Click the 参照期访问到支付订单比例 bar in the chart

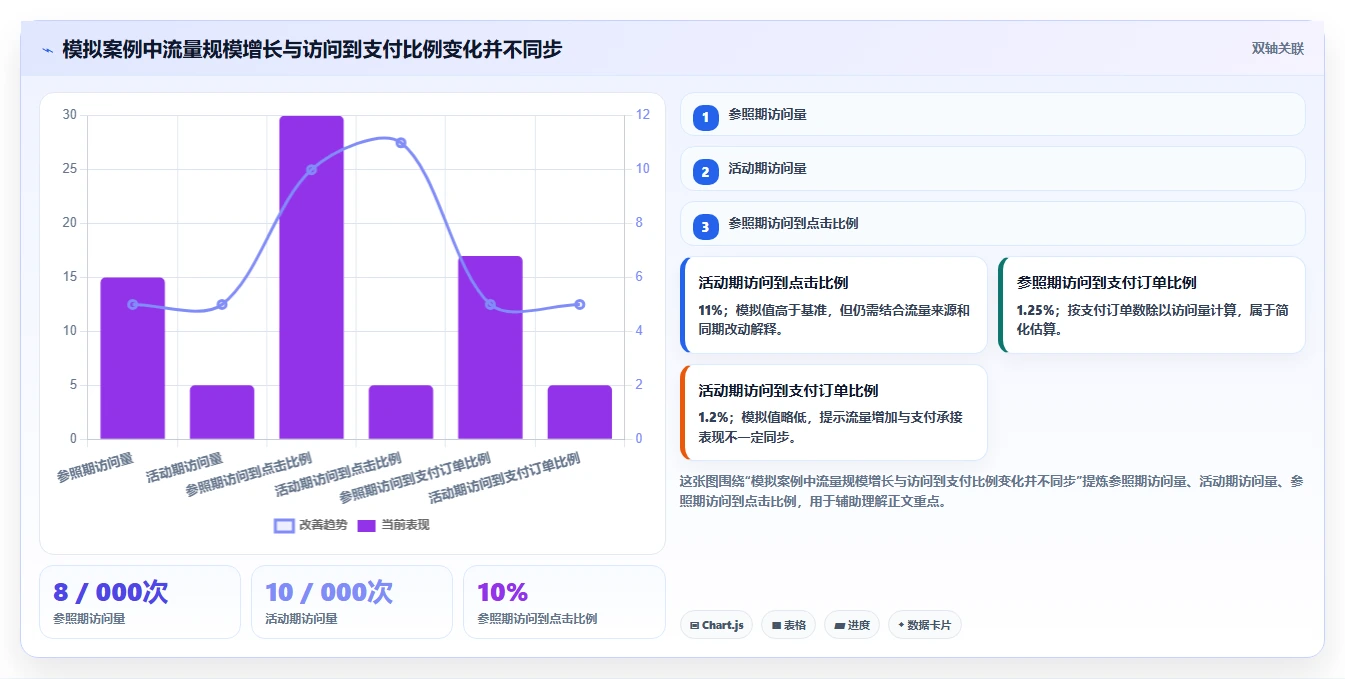click(x=490, y=347)
